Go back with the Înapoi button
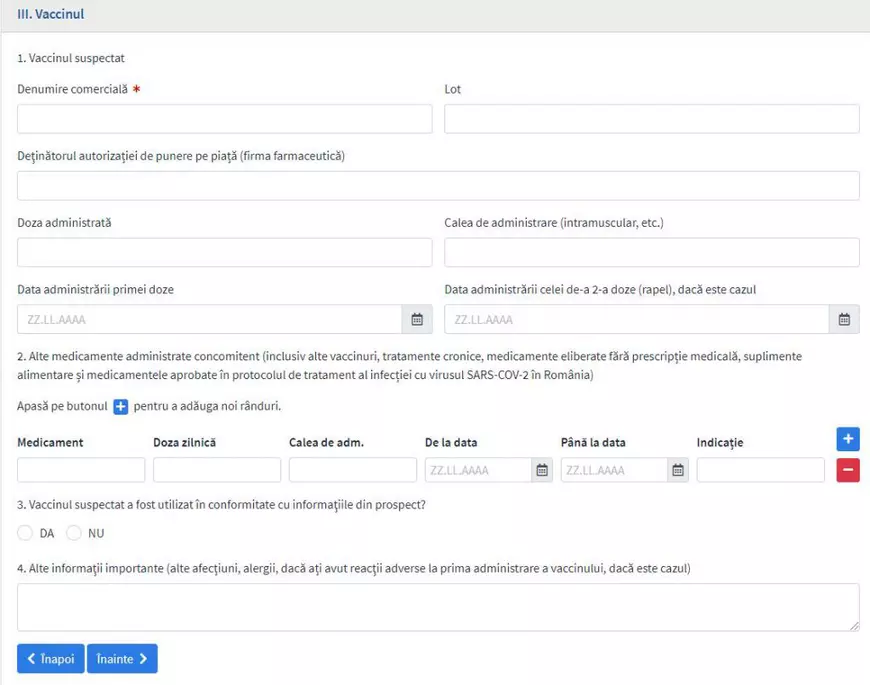 pyautogui.click(x=50, y=659)
